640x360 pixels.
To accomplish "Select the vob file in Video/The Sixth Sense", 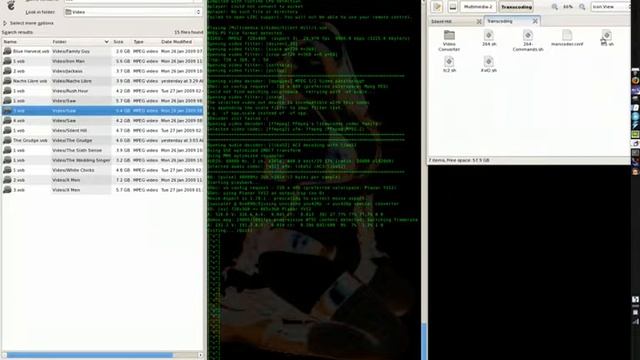I will coord(102,150).
